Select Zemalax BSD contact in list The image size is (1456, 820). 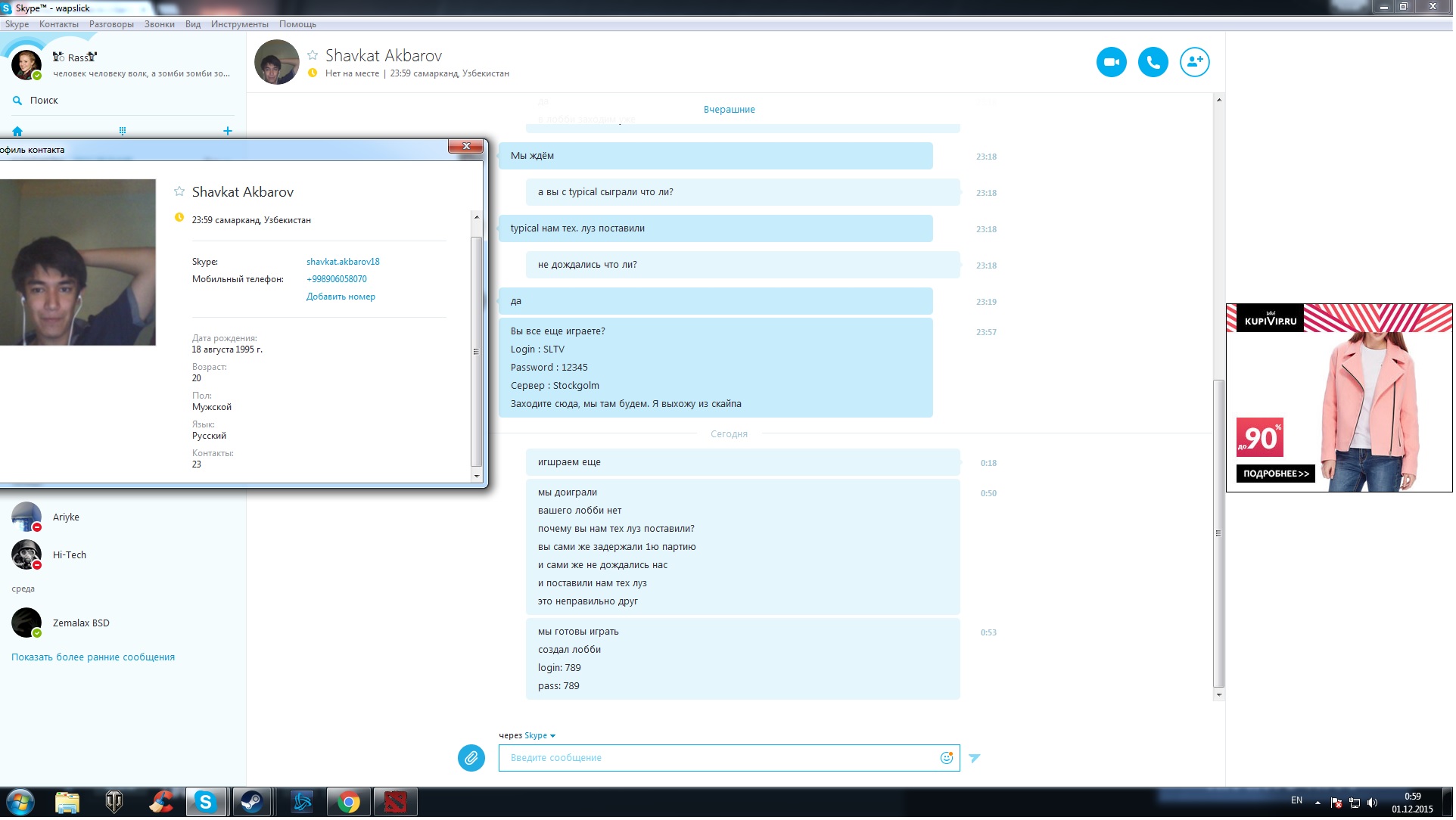(x=81, y=624)
